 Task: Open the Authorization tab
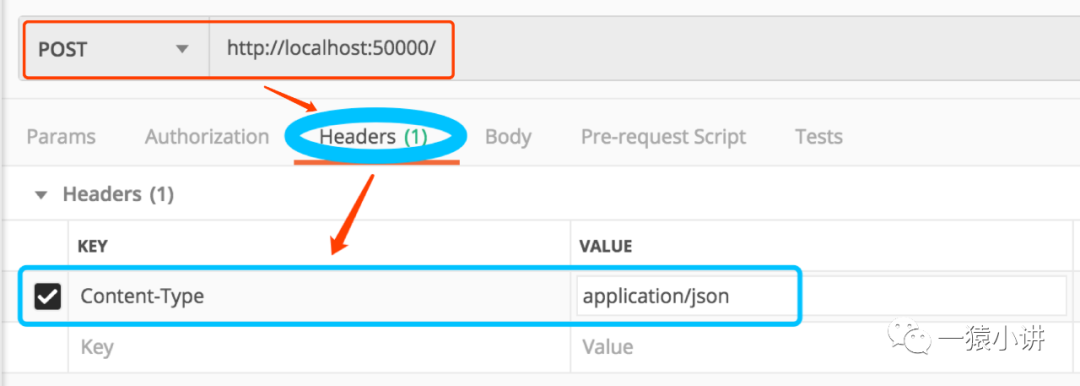[x=207, y=136]
